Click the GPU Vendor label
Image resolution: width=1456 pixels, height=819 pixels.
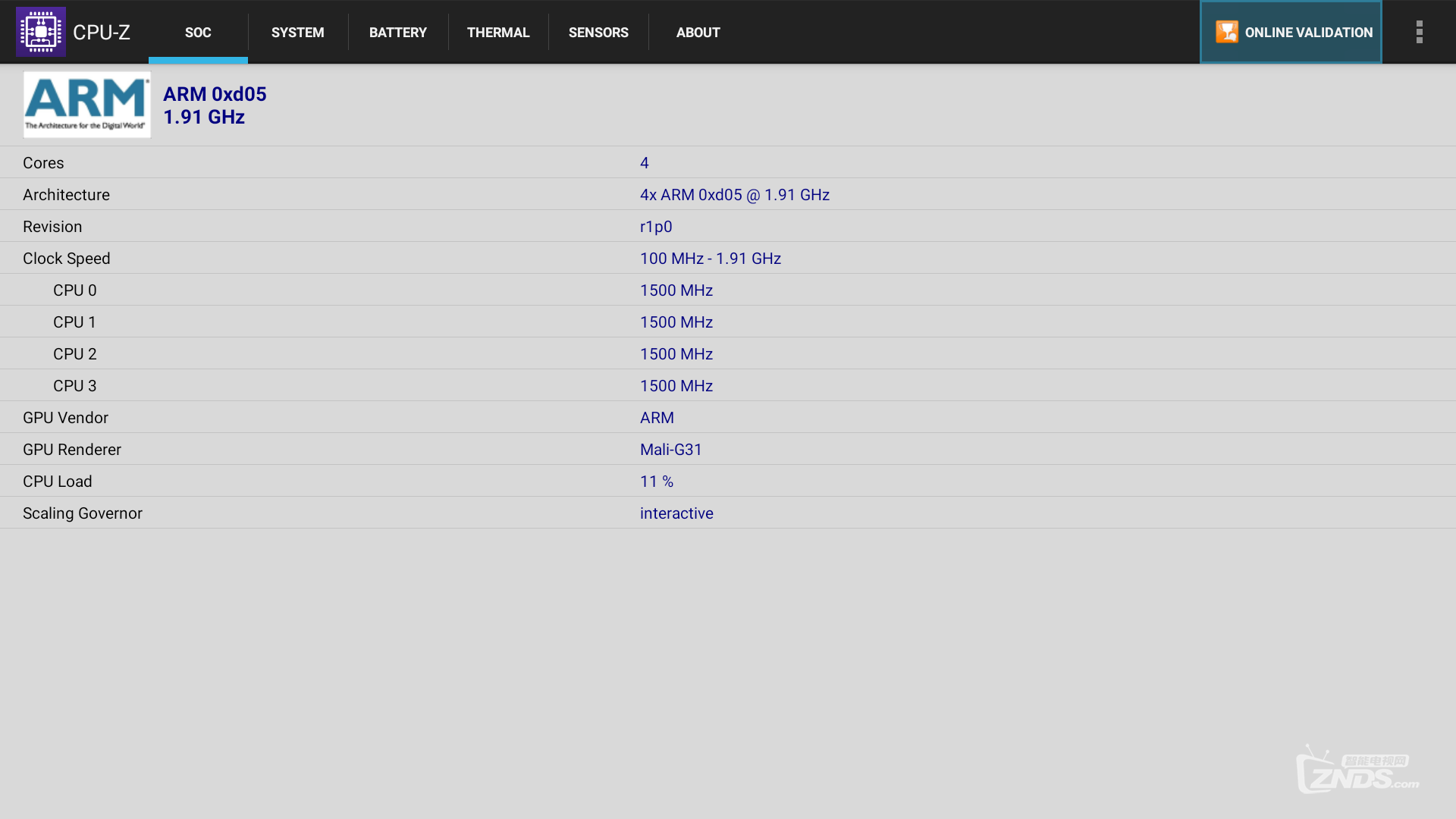65,418
